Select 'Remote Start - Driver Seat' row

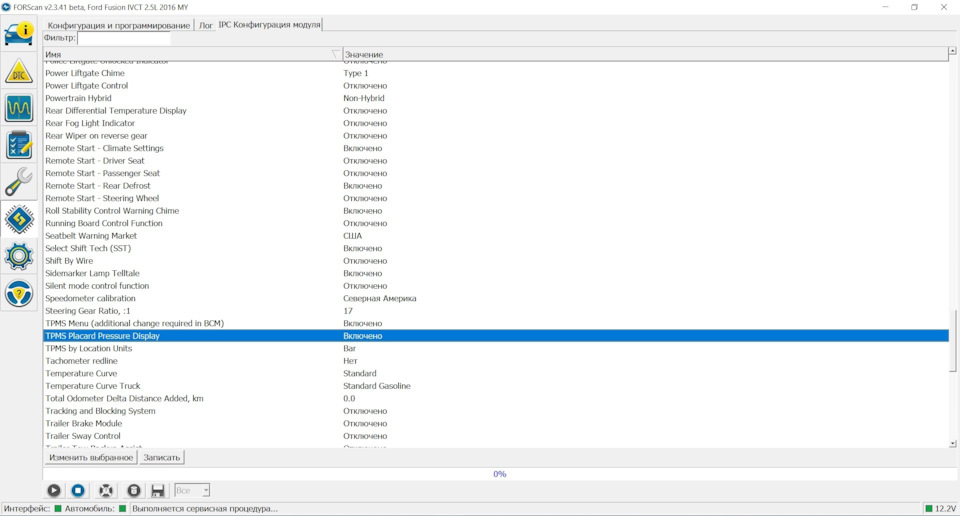point(496,160)
